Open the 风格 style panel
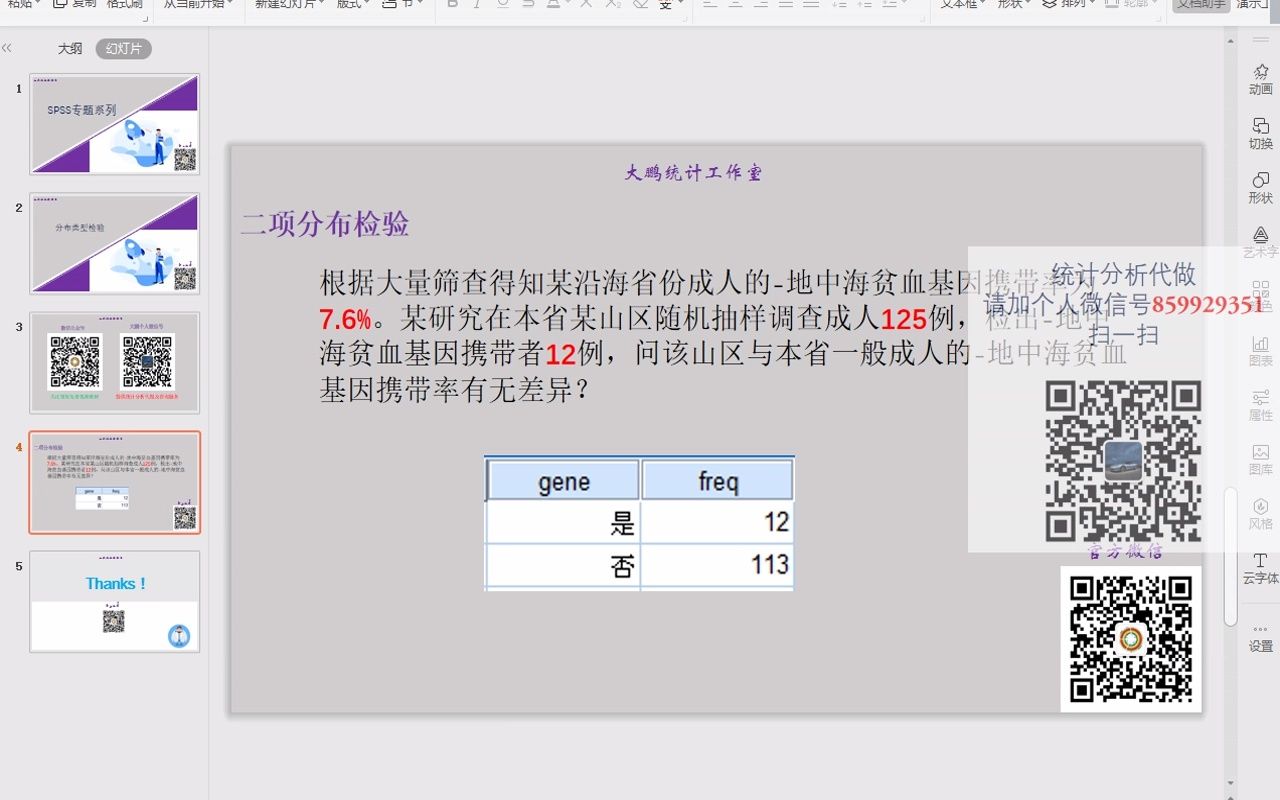The image size is (1280, 800). [1260, 512]
